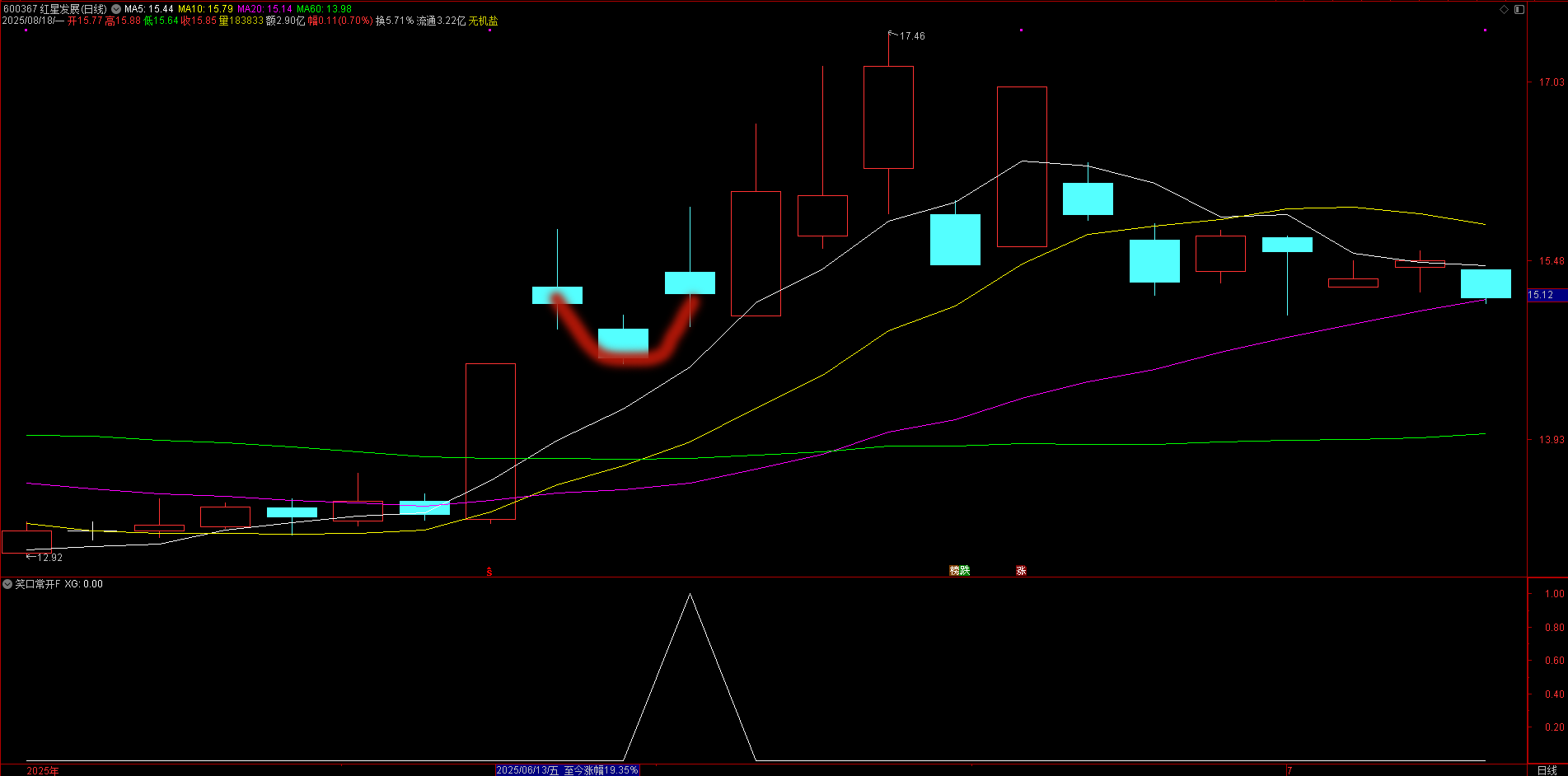Open the 日线 period selector
This screenshot has width=1568, height=776.
pyautogui.click(x=1547, y=770)
